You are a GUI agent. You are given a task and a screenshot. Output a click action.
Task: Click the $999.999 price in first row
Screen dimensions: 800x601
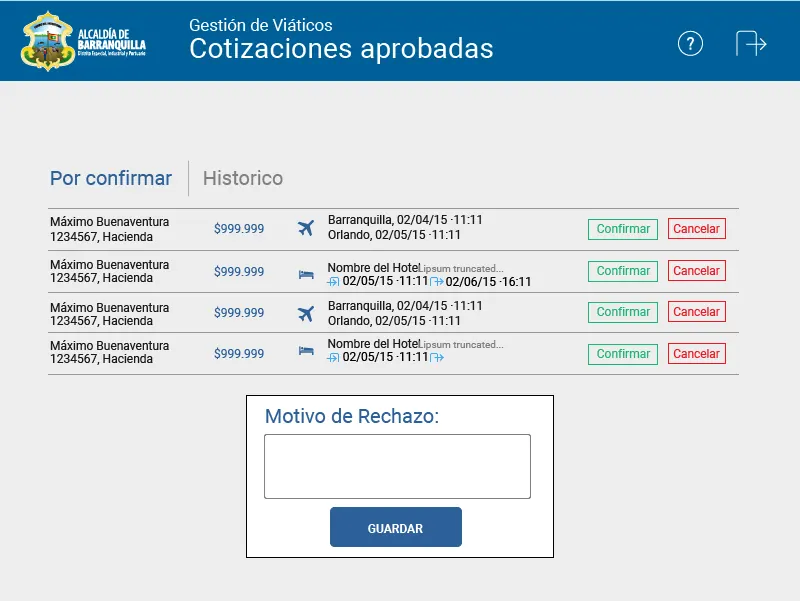pos(239,229)
